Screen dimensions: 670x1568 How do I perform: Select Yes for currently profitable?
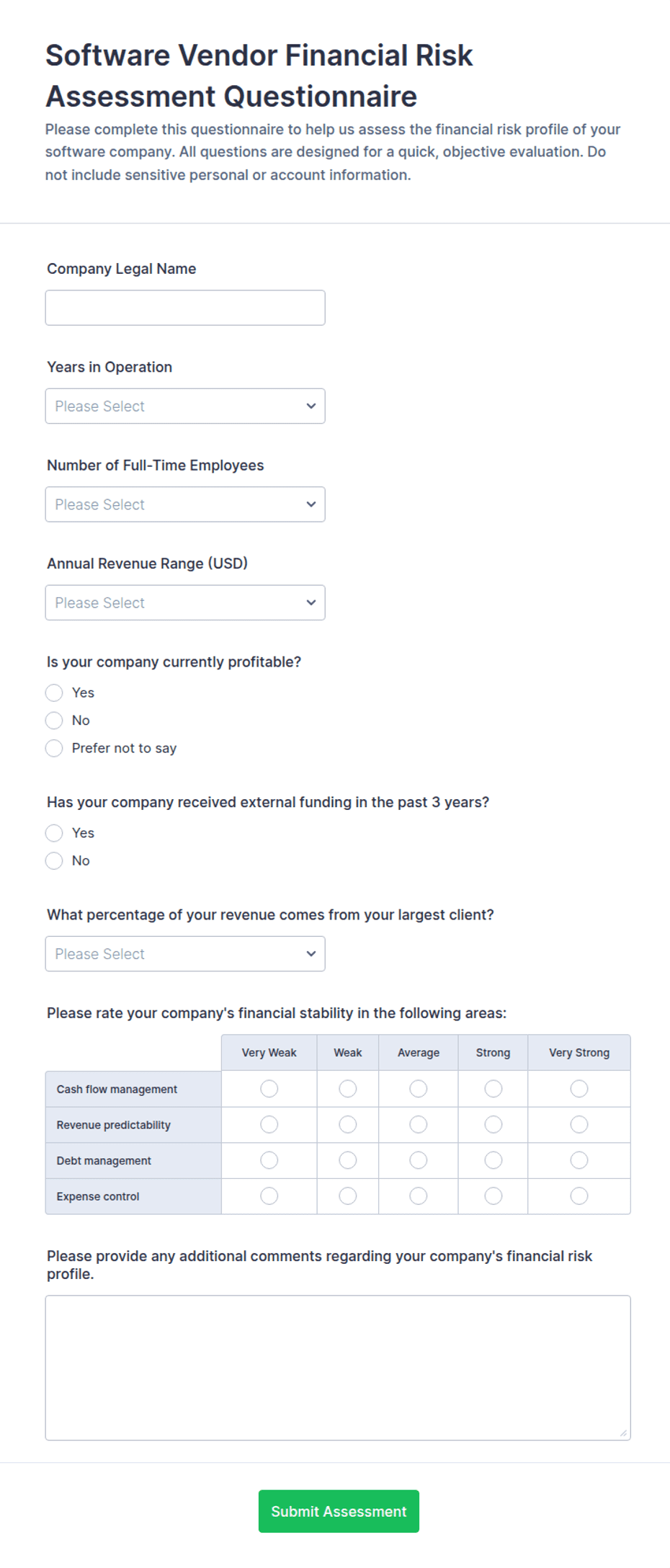click(54, 692)
